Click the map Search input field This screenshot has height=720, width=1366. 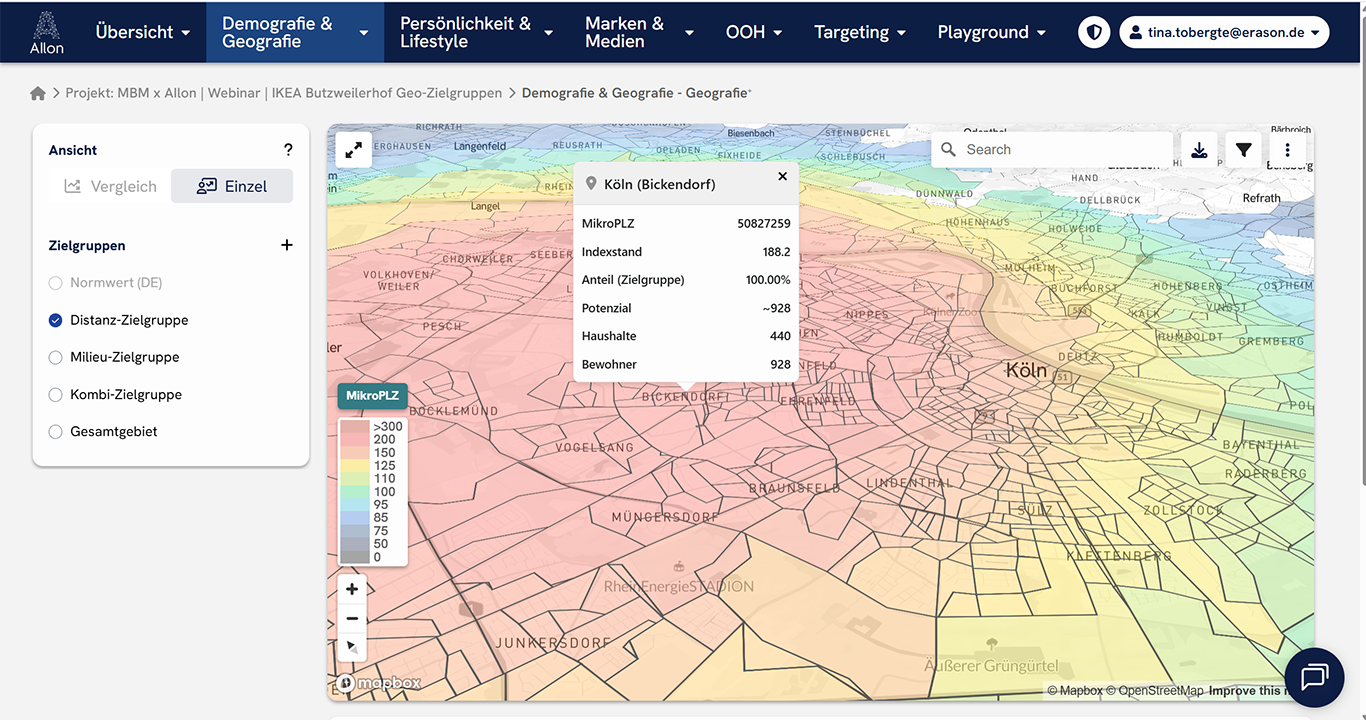(x=1060, y=150)
